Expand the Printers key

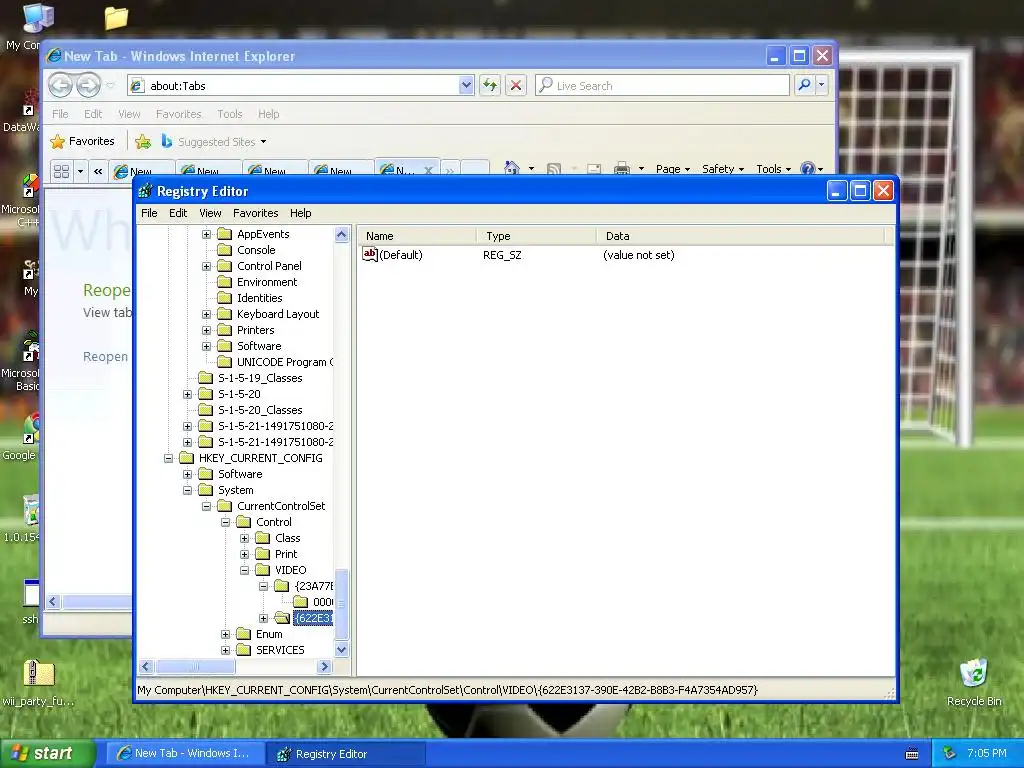[x=206, y=330]
